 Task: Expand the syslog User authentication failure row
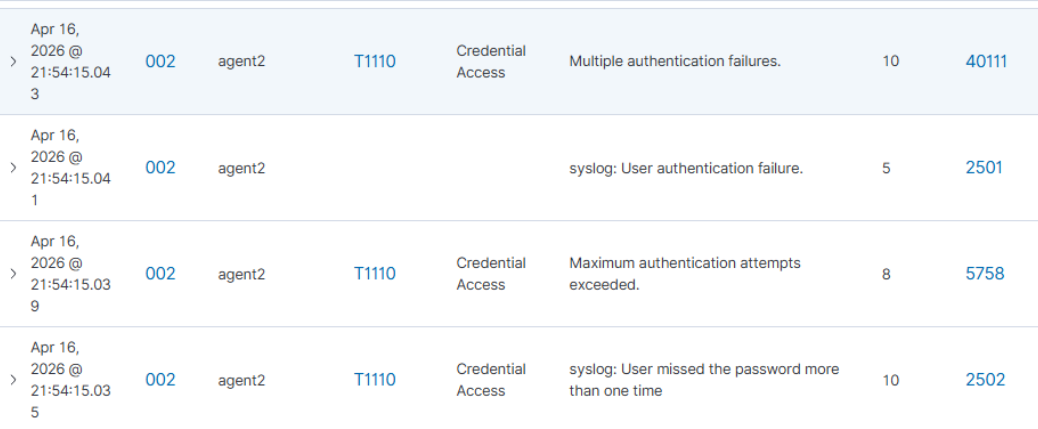point(13,168)
